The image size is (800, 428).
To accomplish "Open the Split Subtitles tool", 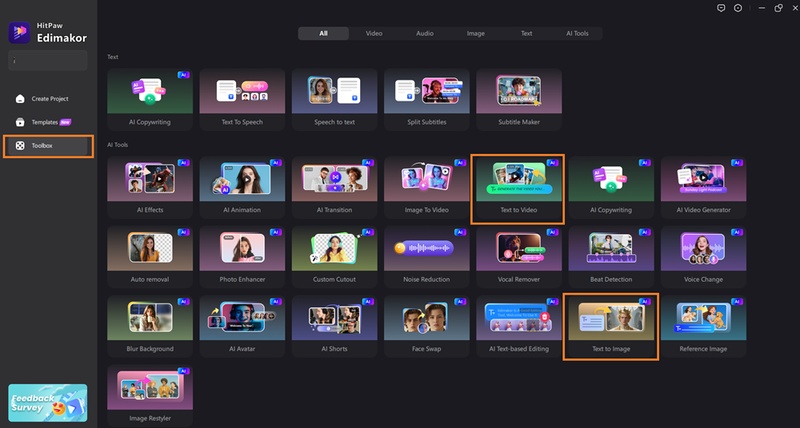I will (427, 99).
